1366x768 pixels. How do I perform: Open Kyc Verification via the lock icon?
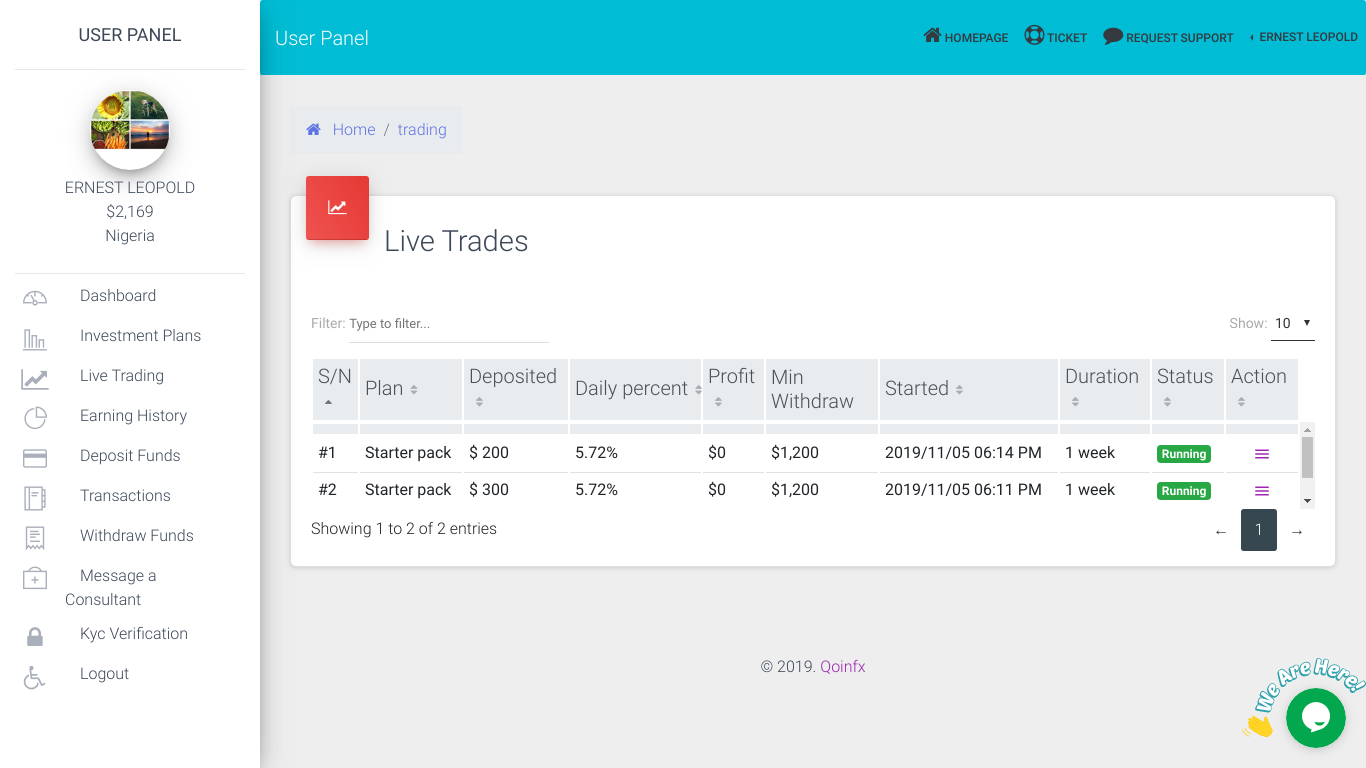tap(34, 636)
